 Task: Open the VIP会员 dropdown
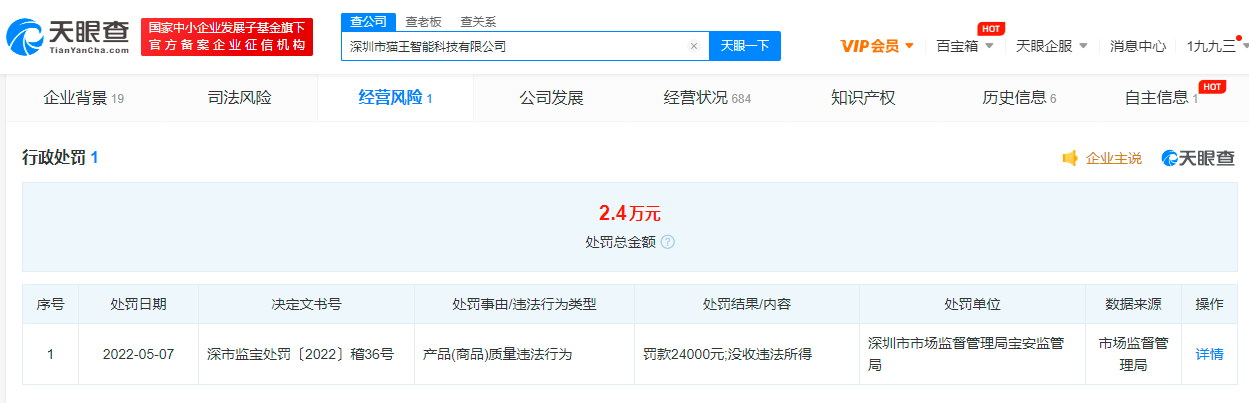coord(877,46)
